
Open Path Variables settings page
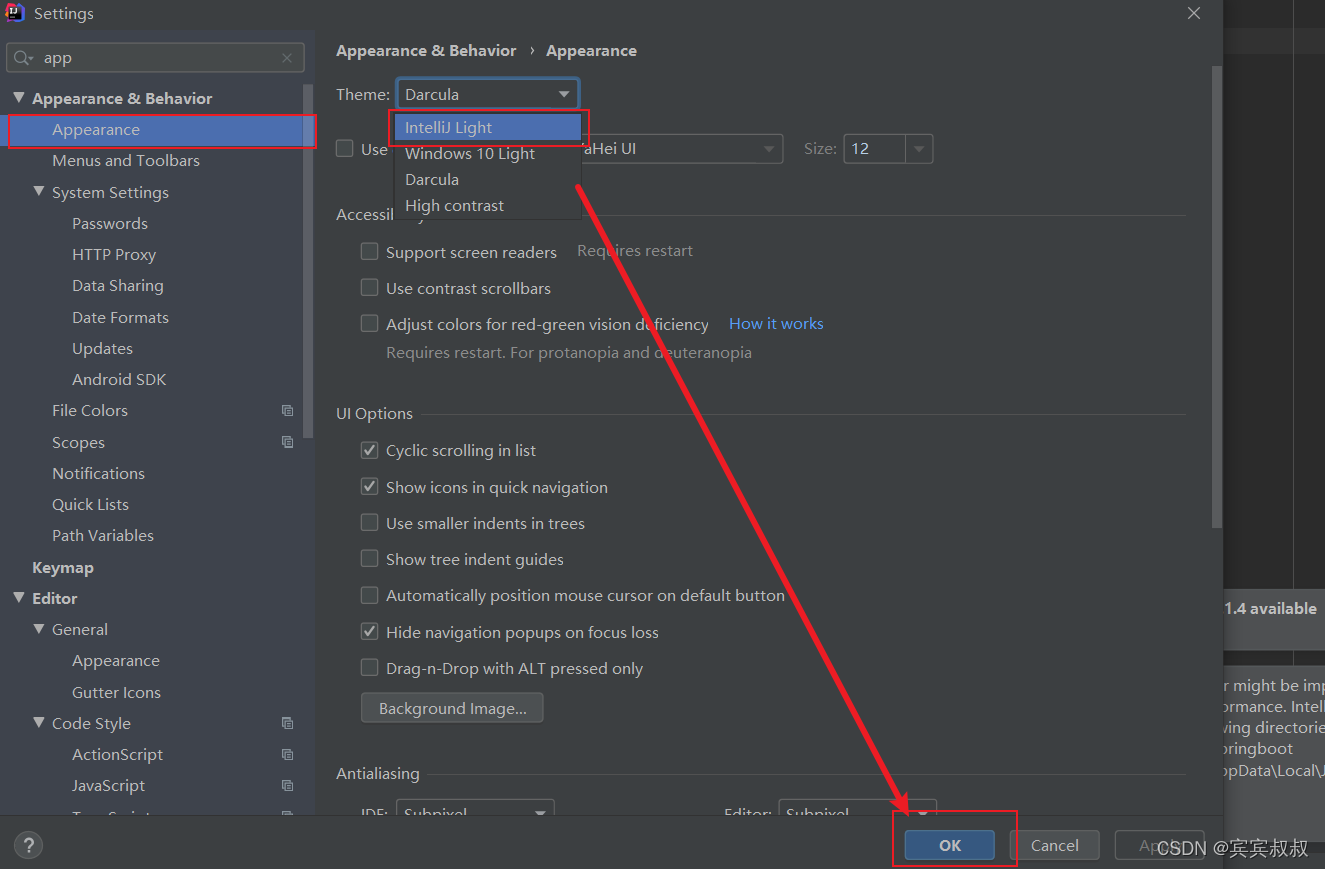pyautogui.click(x=103, y=535)
